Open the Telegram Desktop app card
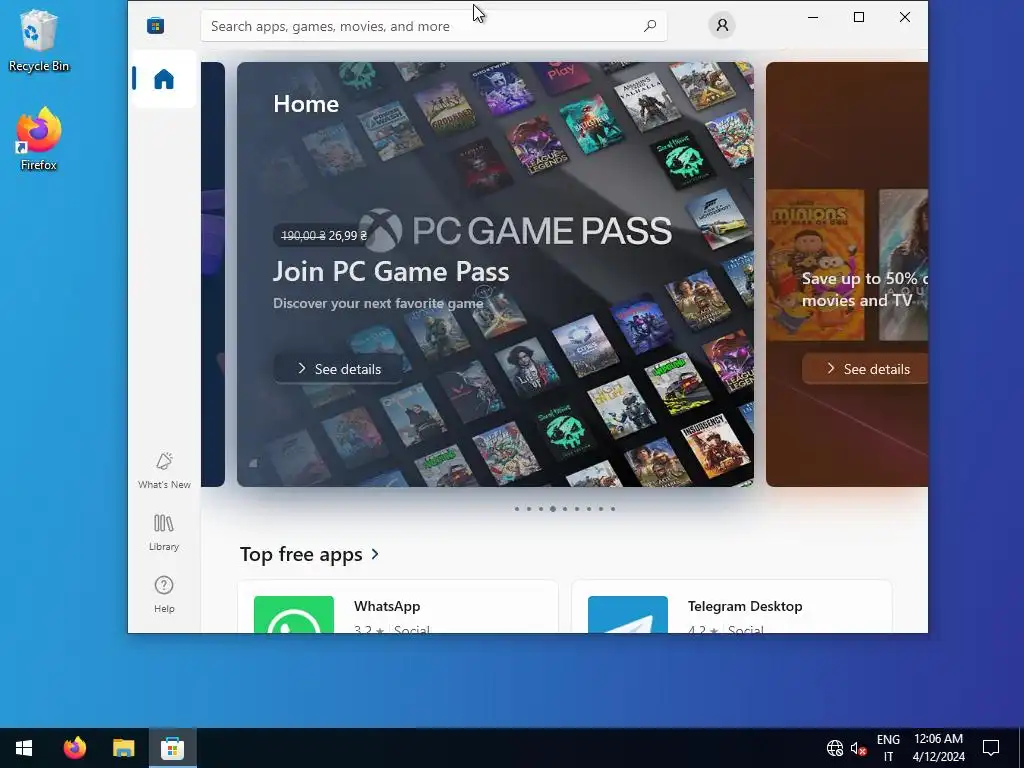This screenshot has width=1024, height=768. pos(731,607)
